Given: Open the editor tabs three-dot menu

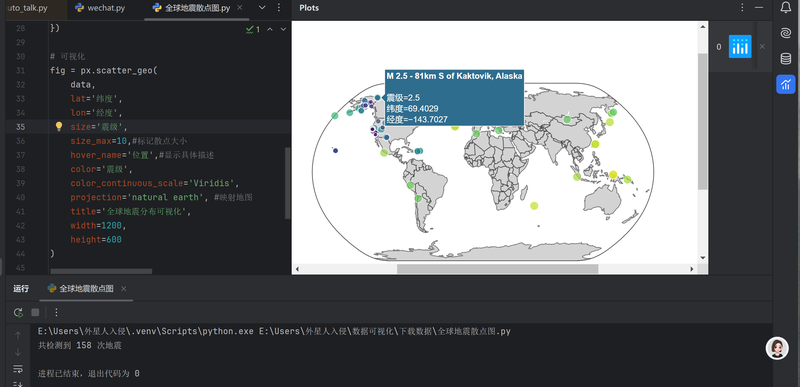Looking at the screenshot, I should (279, 8).
